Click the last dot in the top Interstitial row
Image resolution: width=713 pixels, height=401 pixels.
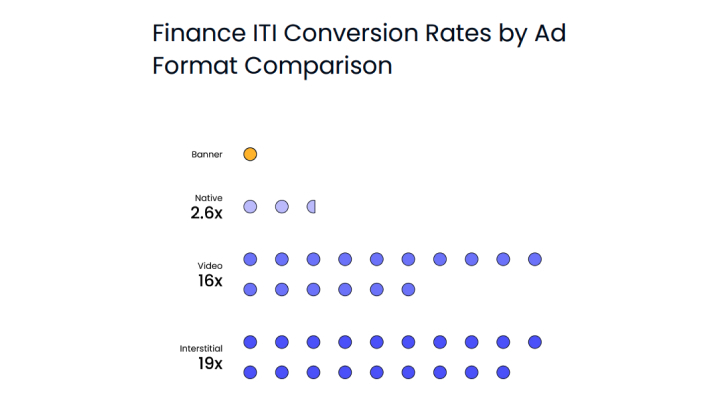tap(535, 342)
